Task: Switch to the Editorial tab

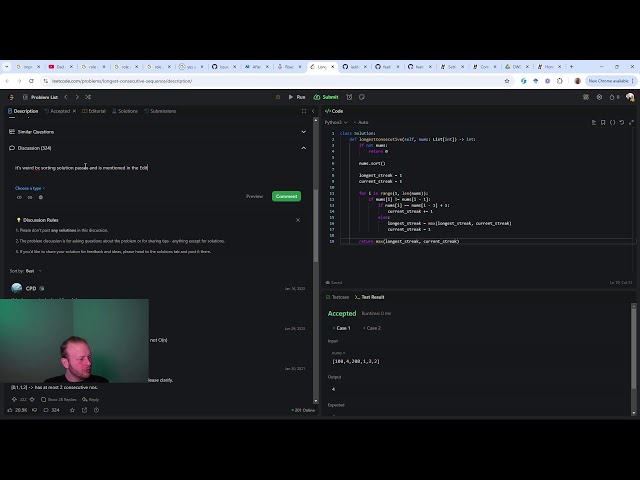Action: (x=94, y=111)
